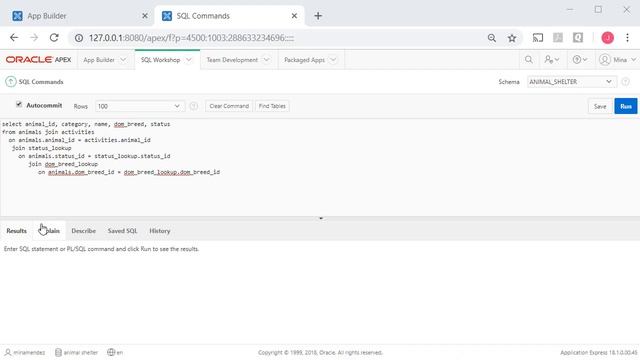Open the browser zoom magnifier icon
The height and width of the screenshot is (360, 640).
click(492, 38)
